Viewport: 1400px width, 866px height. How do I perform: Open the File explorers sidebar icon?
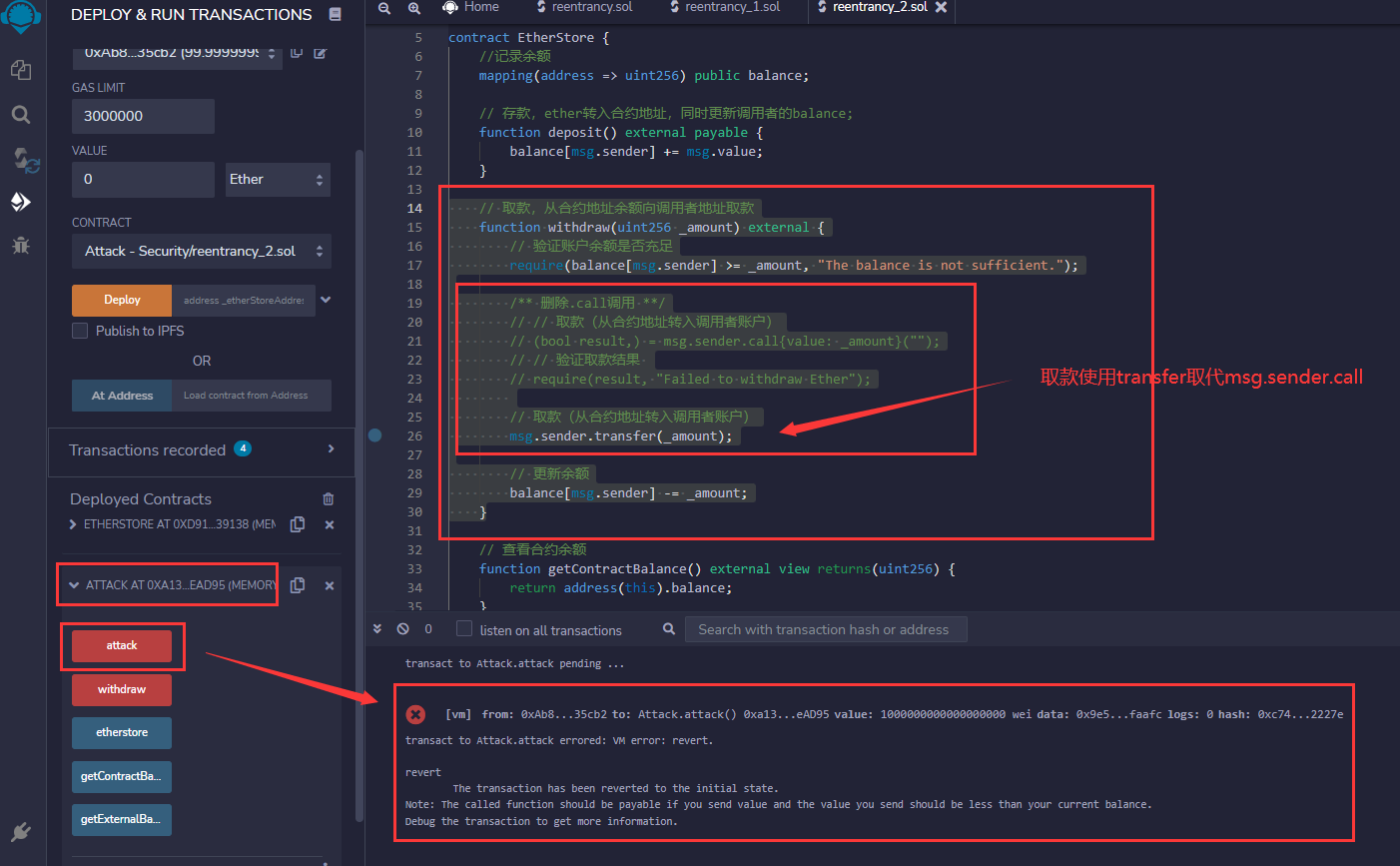point(21,69)
